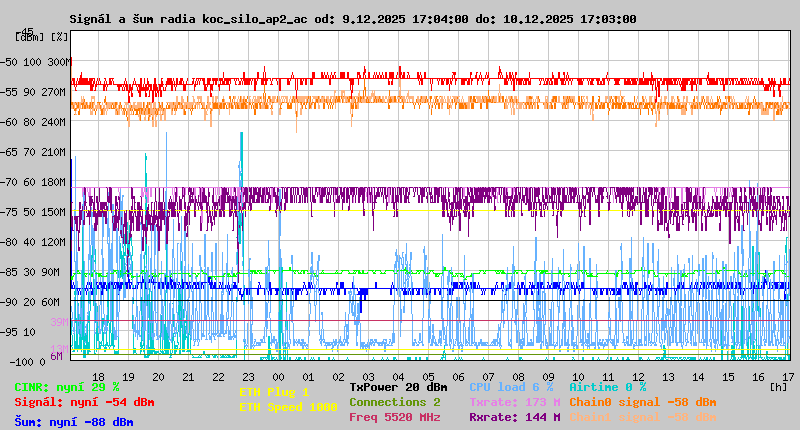
Task: Click the '210M' y-axis label
Action: tap(53, 152)
